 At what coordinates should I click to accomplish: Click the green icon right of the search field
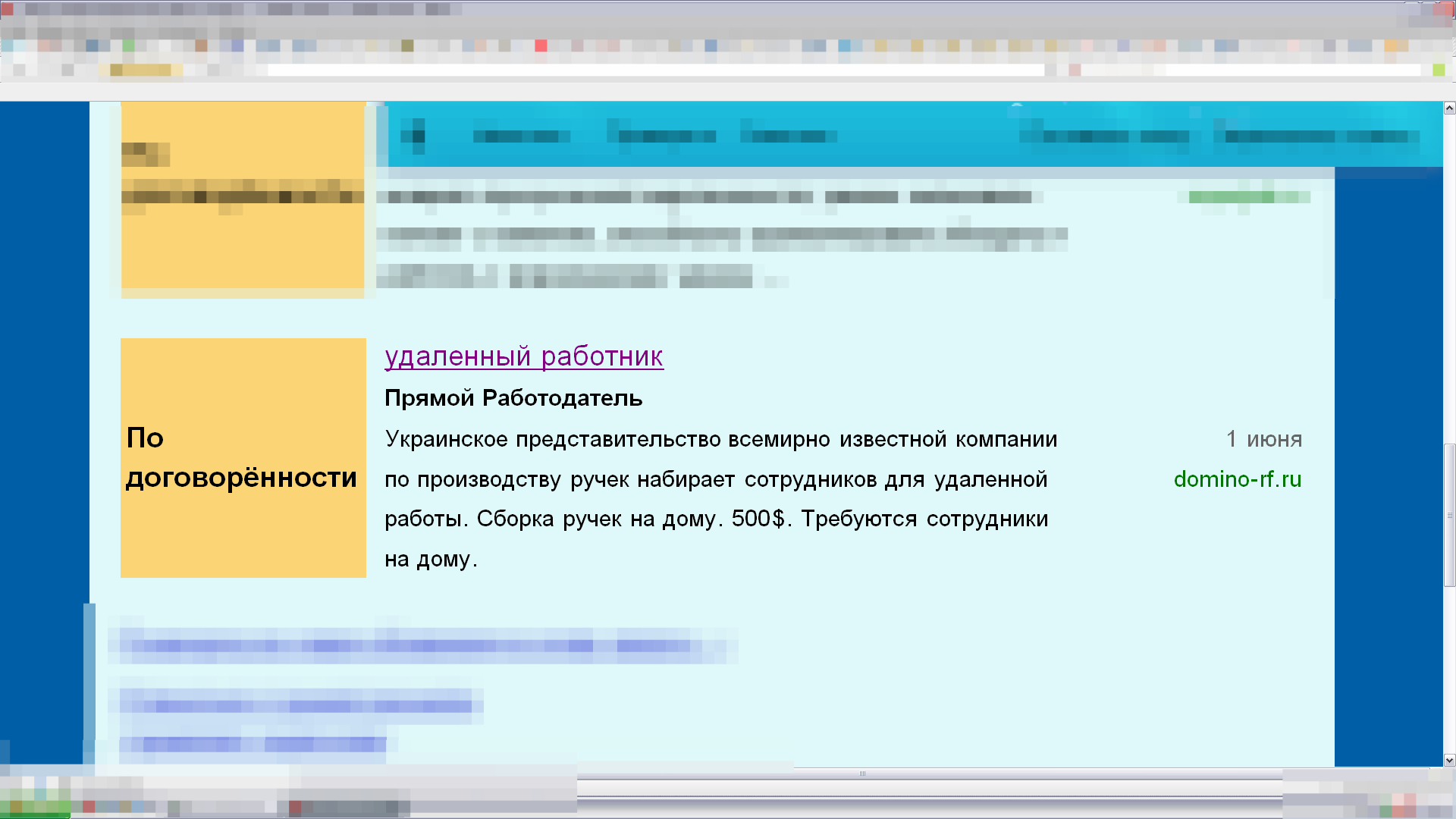1439,70
